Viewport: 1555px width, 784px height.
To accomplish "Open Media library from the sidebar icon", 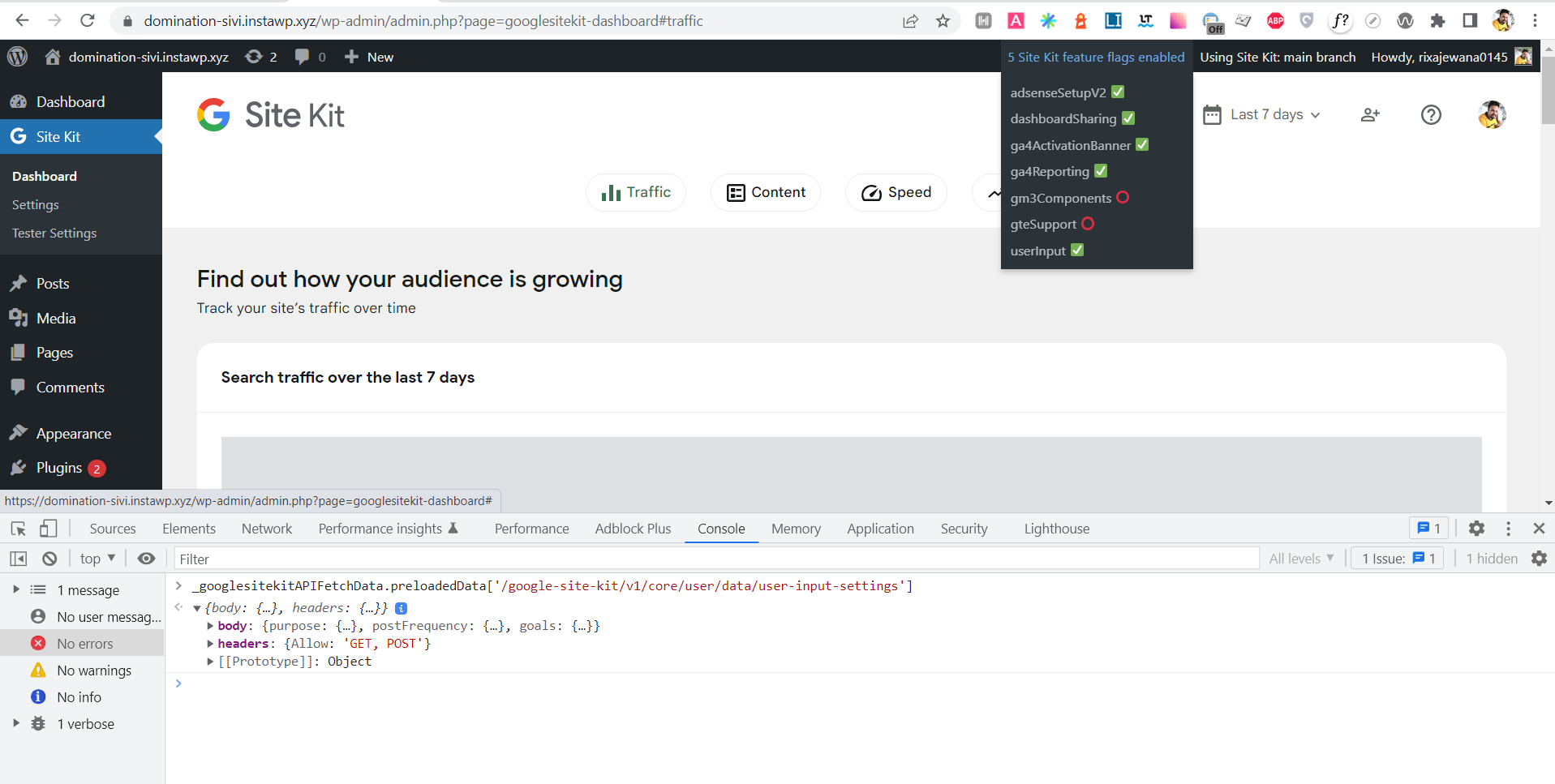I will pos(19,318).
